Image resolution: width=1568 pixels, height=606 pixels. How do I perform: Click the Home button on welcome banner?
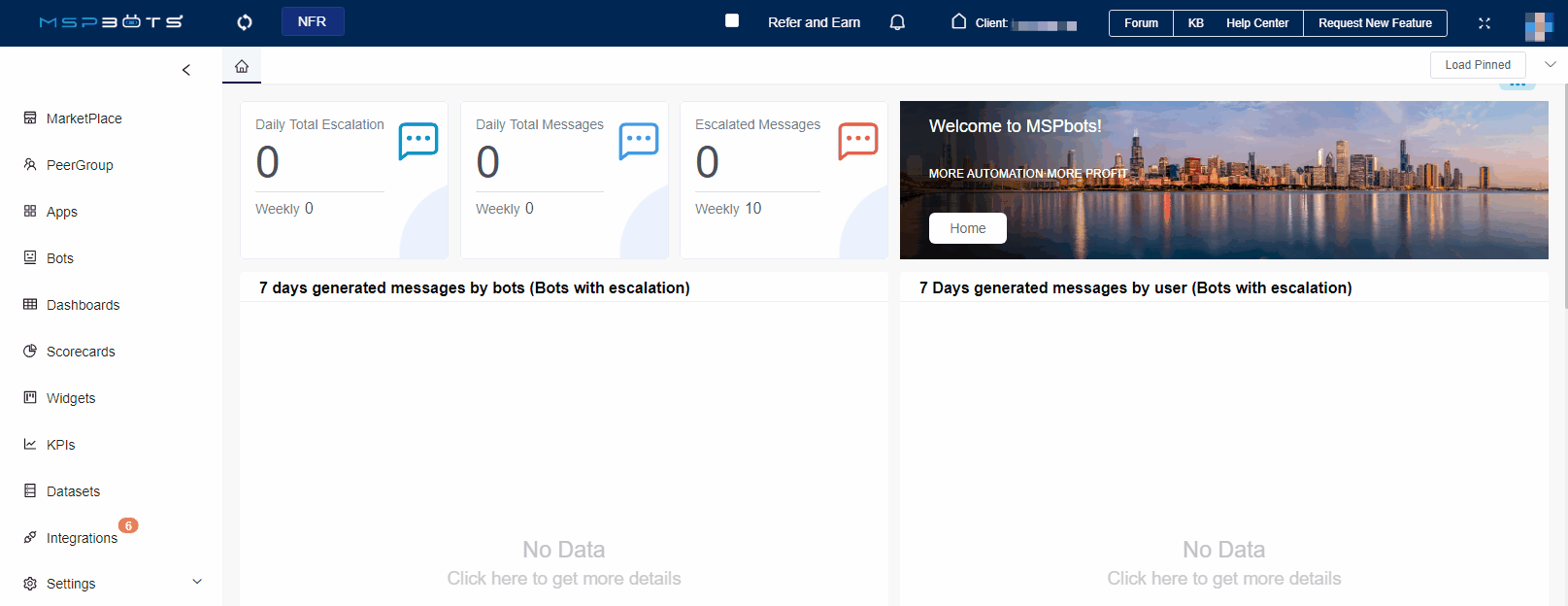[967, 228]
